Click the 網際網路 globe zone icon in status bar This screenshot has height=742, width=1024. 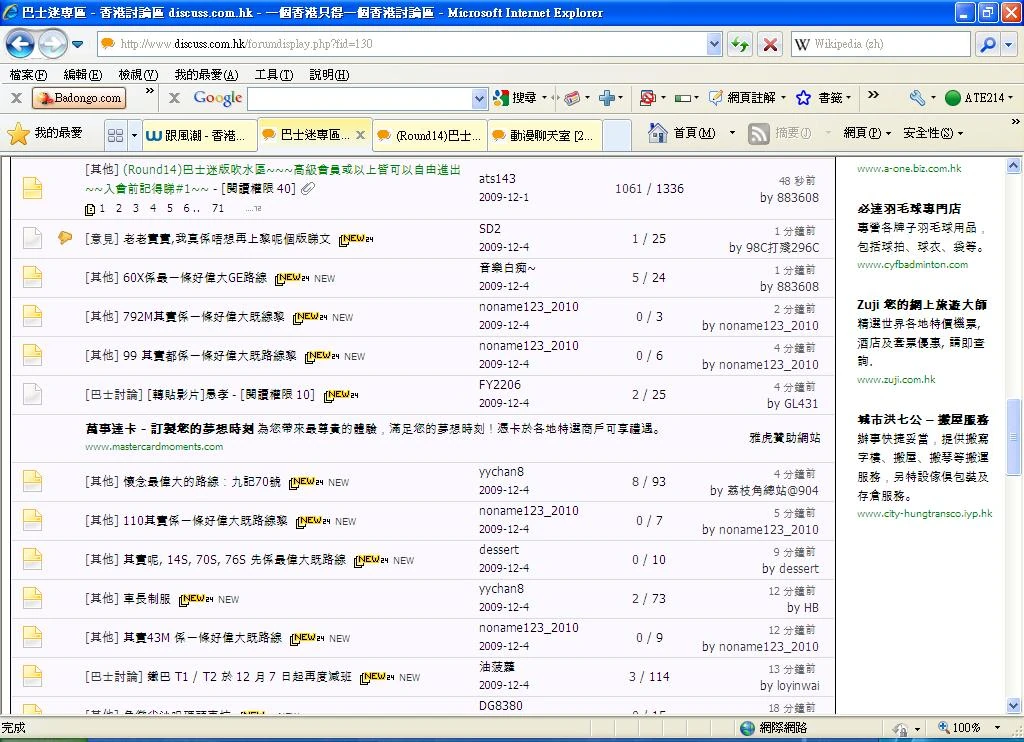[748, 728]
